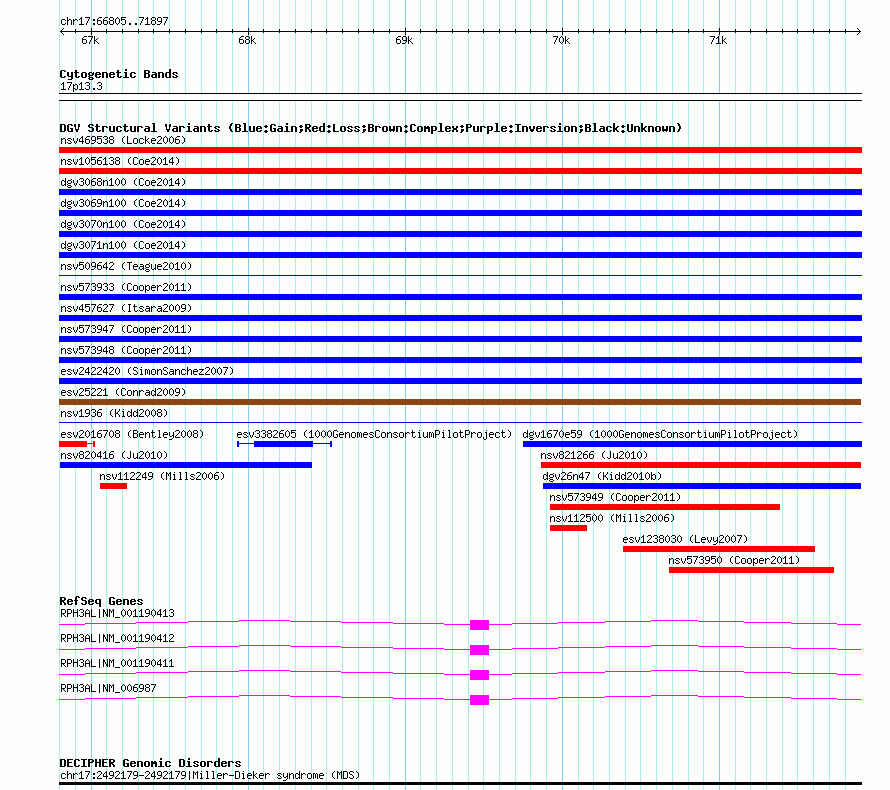Open dgv1670e59 1000Genomes variant label

tap(660, 434)
